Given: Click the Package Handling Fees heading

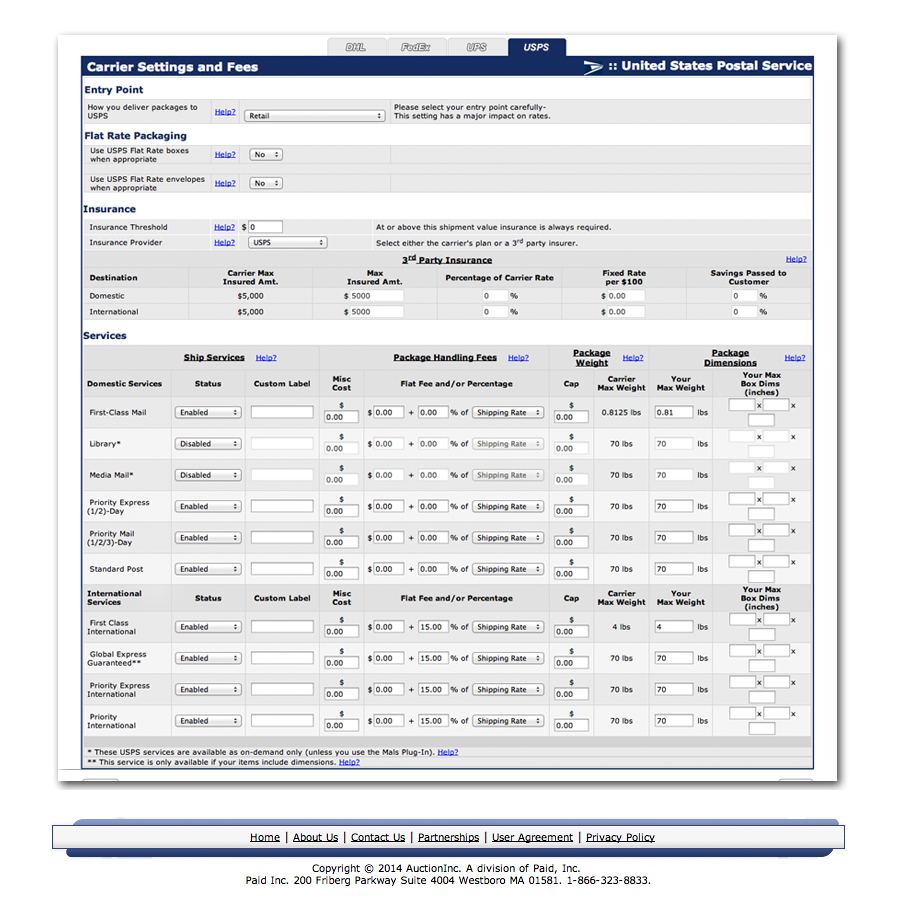Looking at the screenshot, I should (x=445, y=358).
